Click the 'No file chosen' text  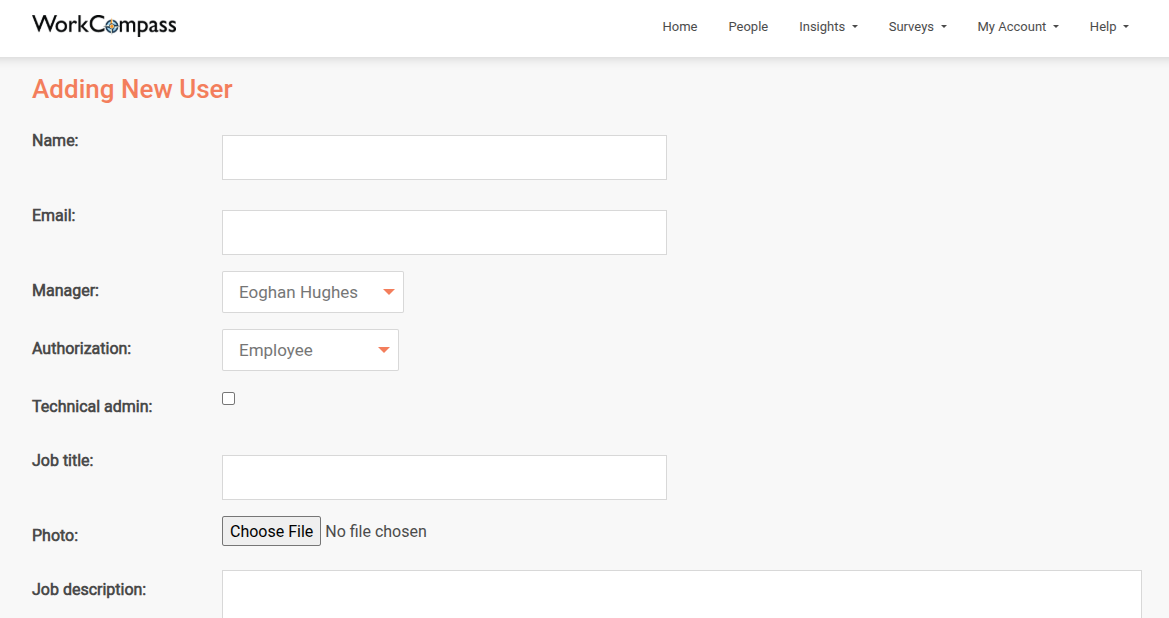point(376,532)
